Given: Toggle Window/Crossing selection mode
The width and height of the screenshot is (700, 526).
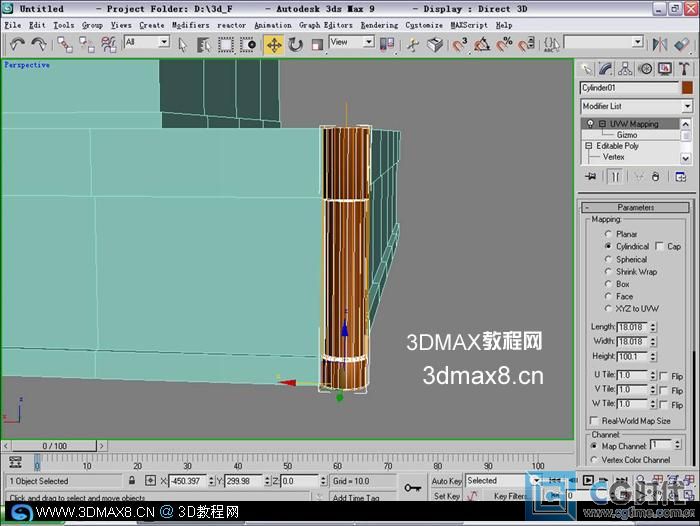Looking at the screenshot, I should tap(248, 44).
